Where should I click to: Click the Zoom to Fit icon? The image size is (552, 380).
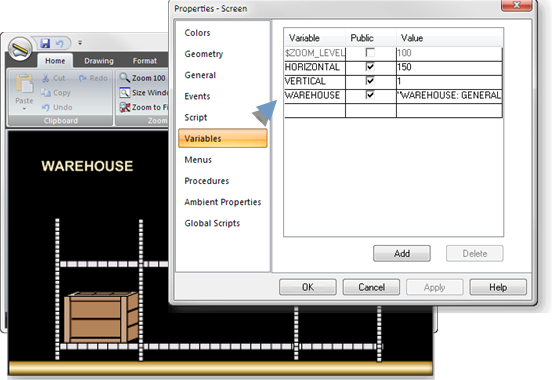pos(125,107)
